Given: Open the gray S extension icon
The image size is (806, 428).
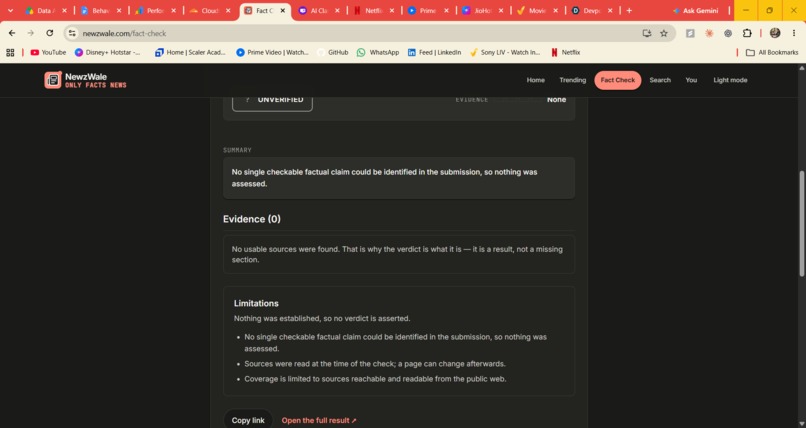Looking at the screenshot, I should 690,33.
